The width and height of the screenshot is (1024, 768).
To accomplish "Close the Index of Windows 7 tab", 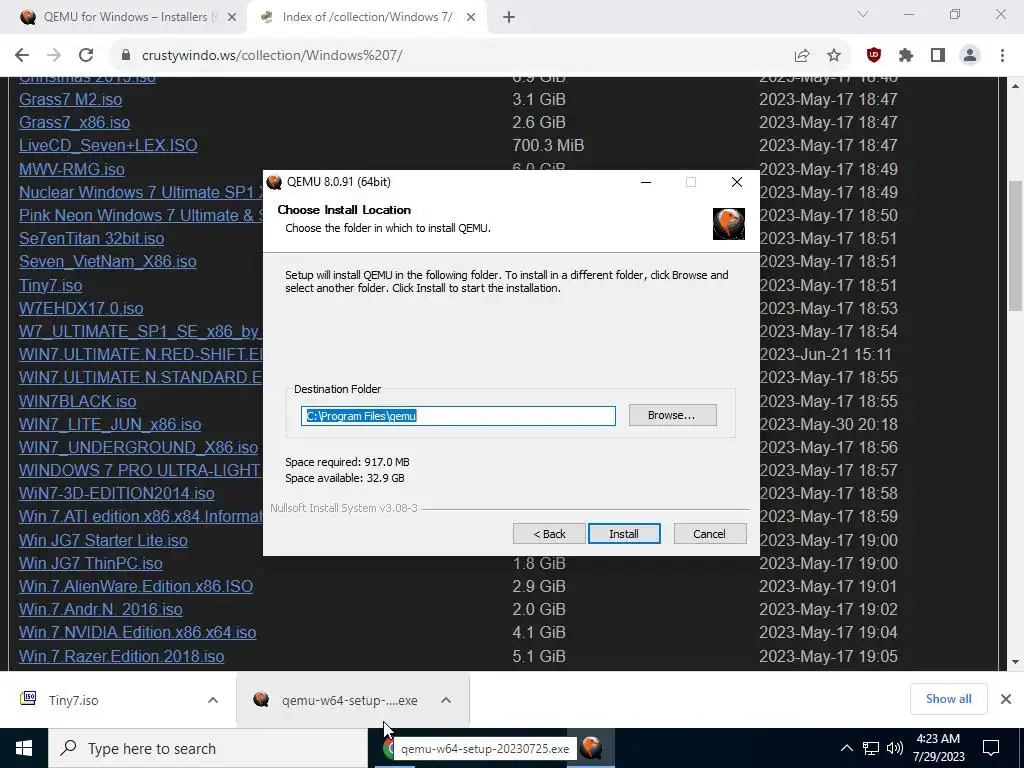I will pyautogui.click(x=471, y=18).
